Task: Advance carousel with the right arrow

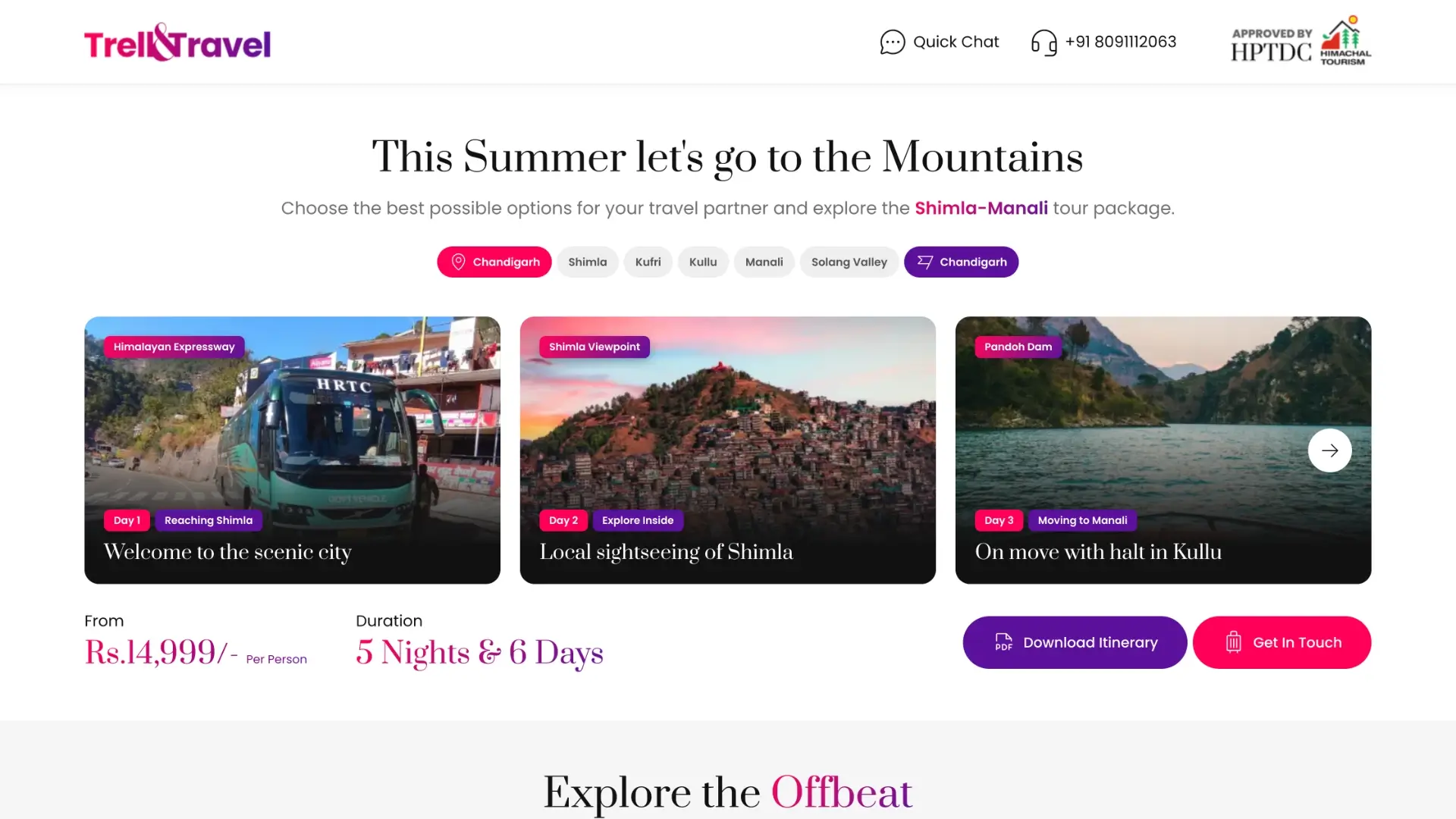Action: [x=1329, y=450]
